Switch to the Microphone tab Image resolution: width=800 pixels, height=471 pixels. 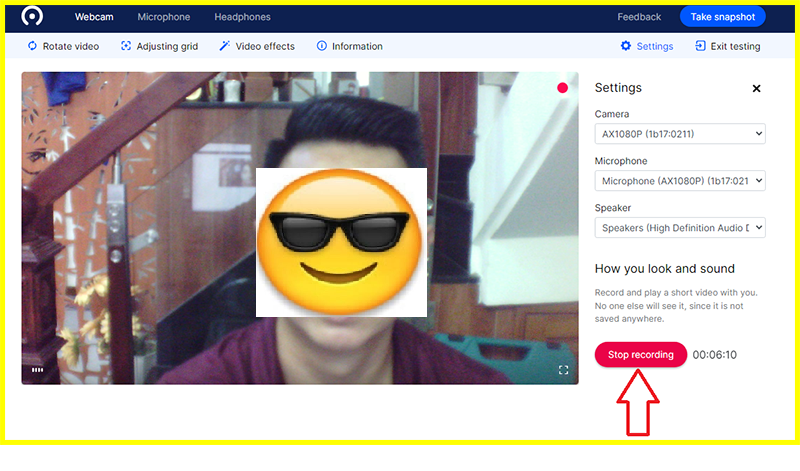tap(164, 17)
